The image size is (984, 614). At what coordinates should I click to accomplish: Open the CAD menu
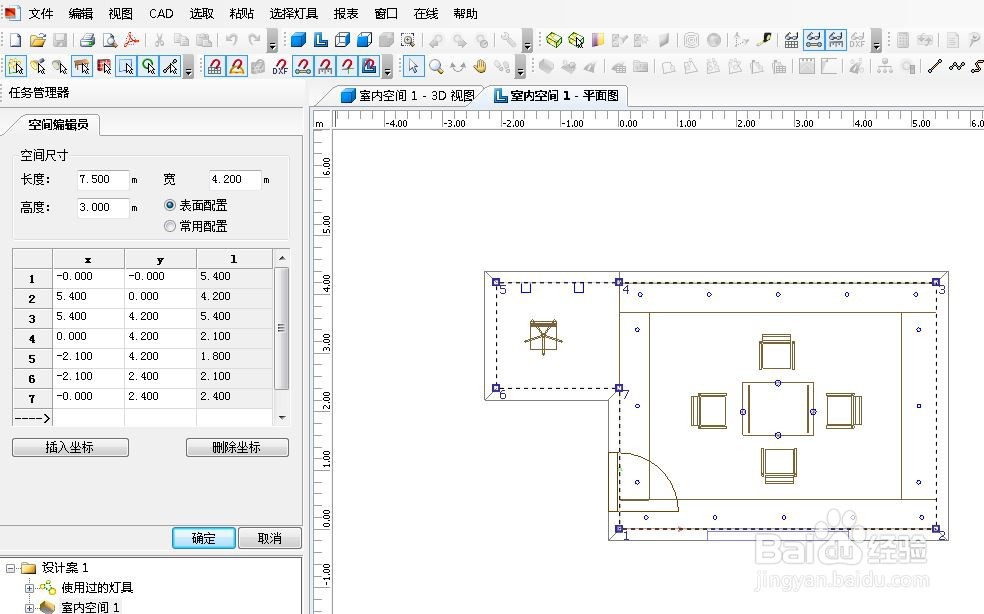pyautogui.click(x=161, y=13)
